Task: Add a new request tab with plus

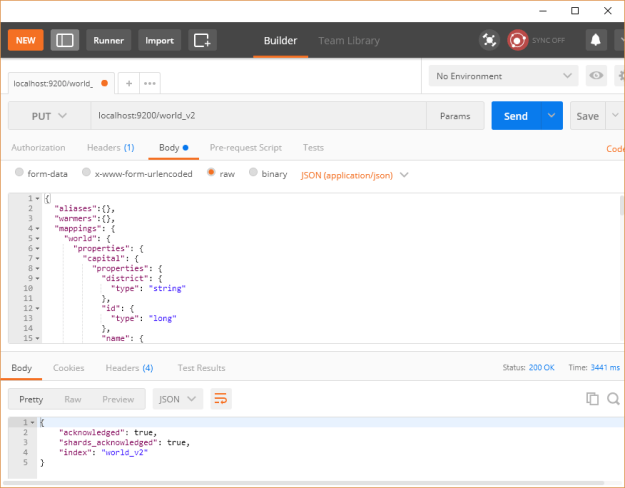Action: tap(129, 83)
